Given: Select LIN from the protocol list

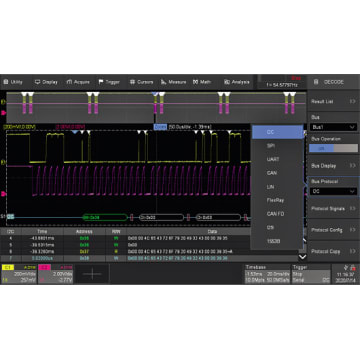Looking at the screenshot, I should (x=277, y=187).
